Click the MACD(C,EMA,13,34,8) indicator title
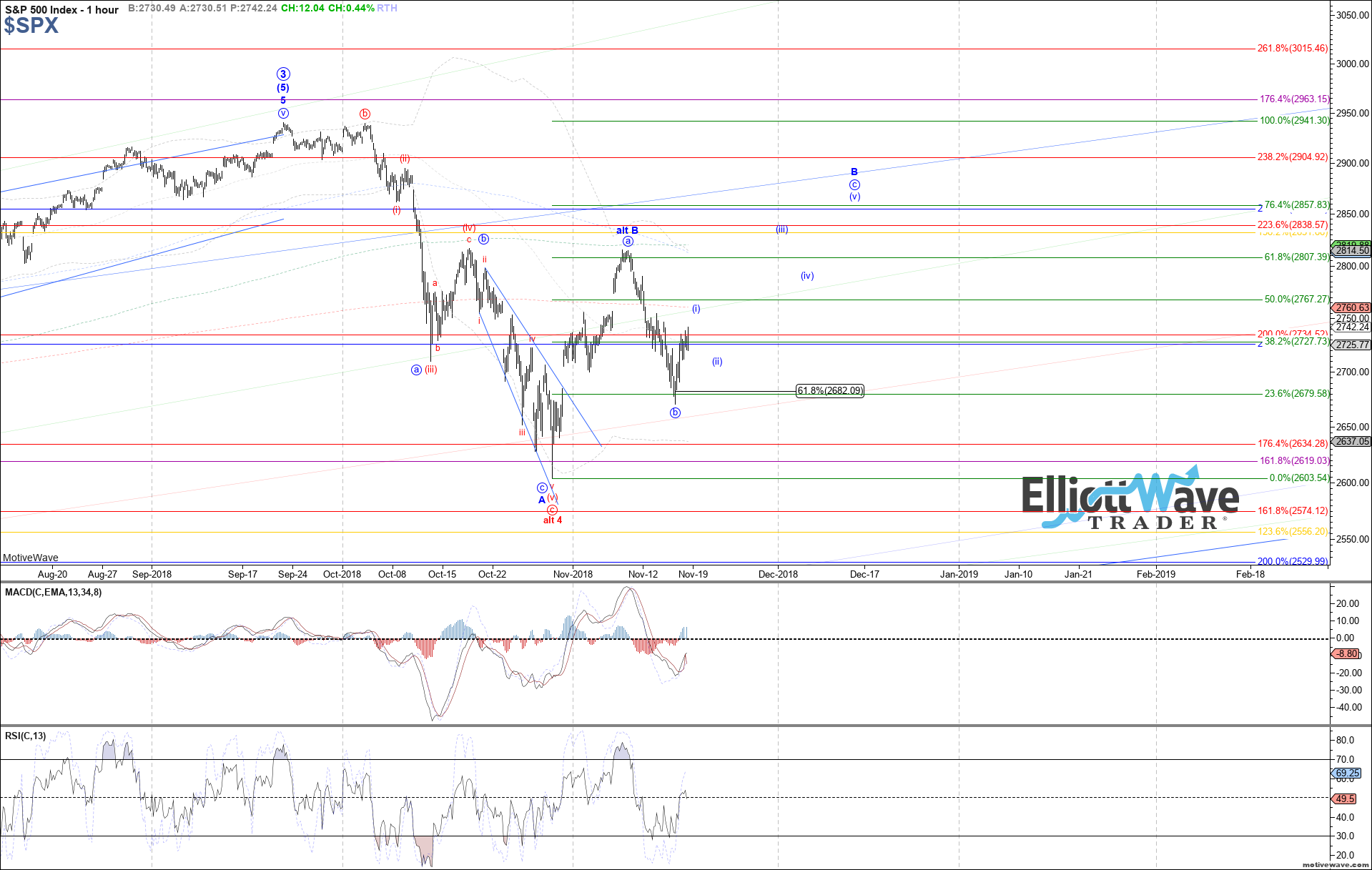The image size is (1372, 870). coord(53,592)
